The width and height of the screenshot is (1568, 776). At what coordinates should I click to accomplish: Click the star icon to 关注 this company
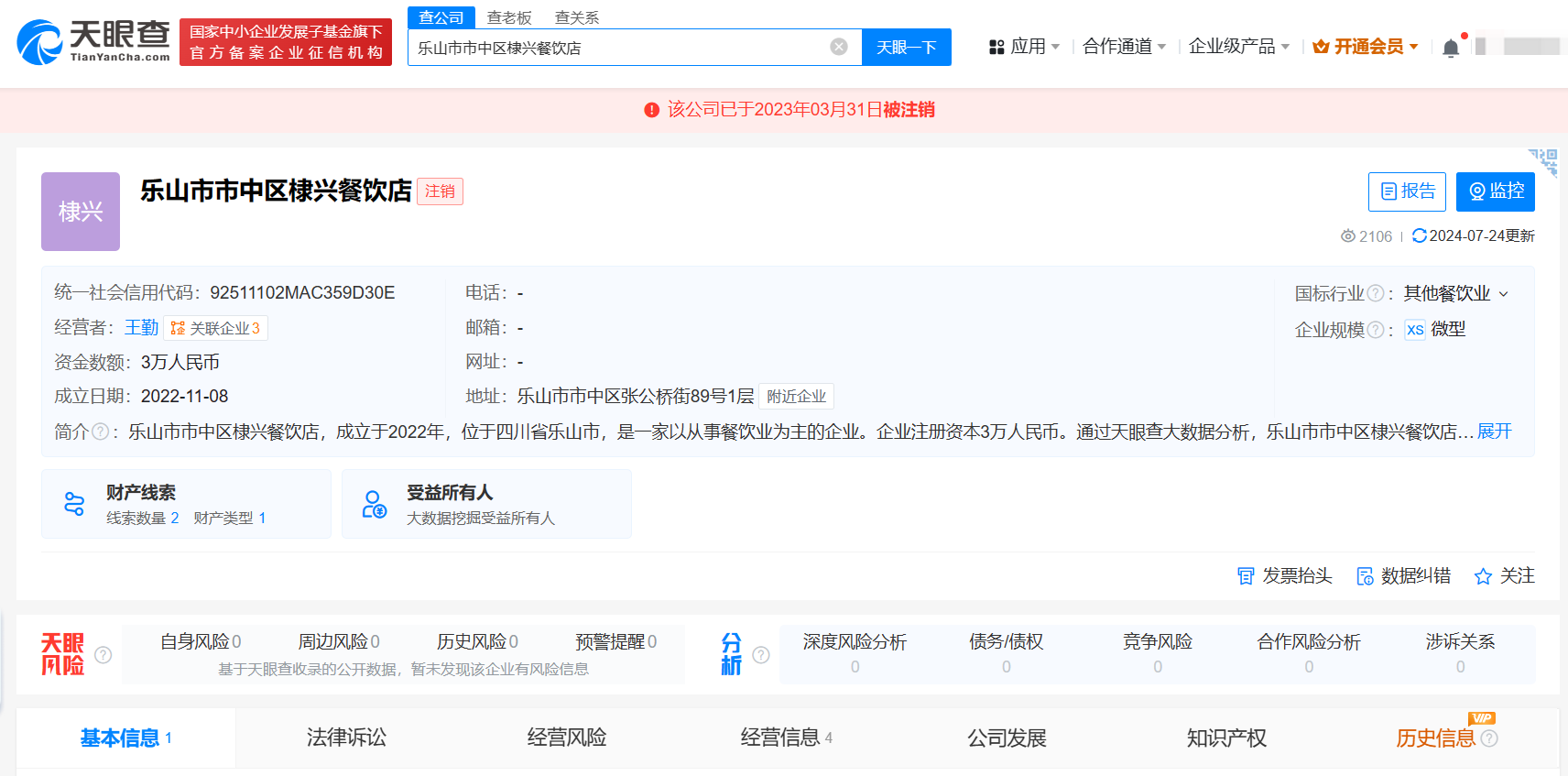click(1483, 576)
